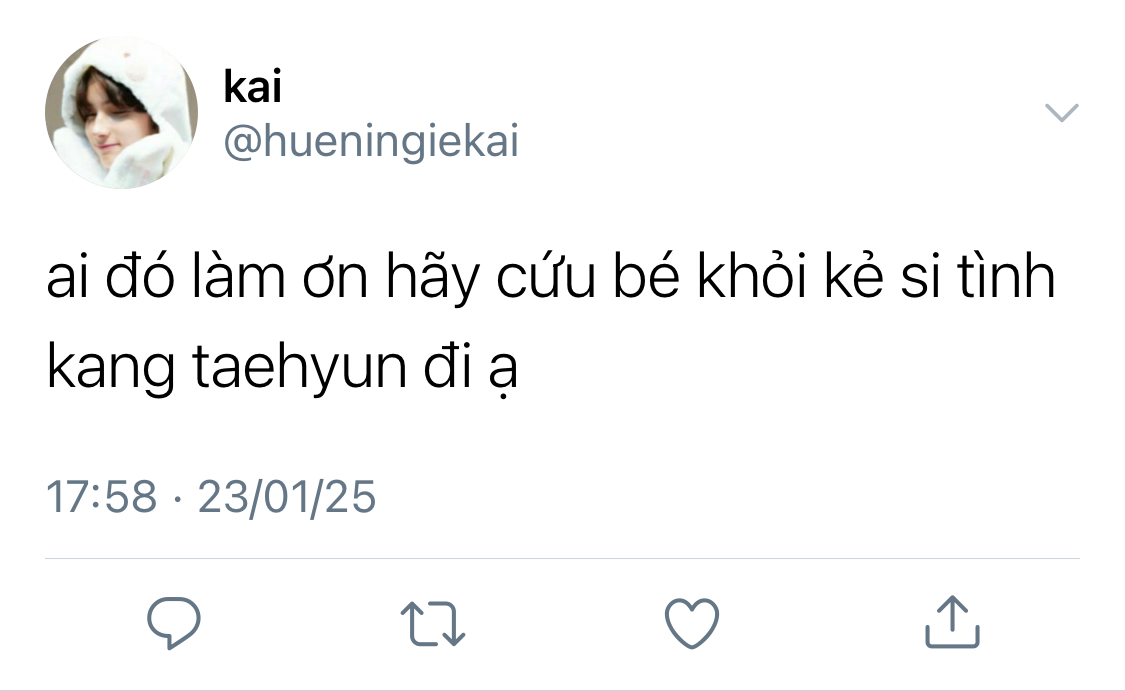Retweet the post by kai
1125x691 pixels.
(433, 622)
